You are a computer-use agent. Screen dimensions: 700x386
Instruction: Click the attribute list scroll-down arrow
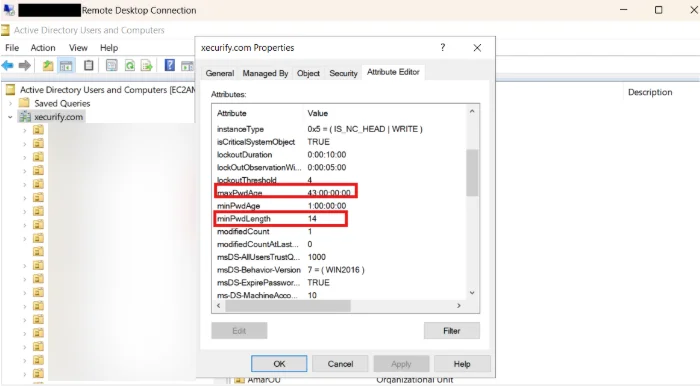click(472, 293)
